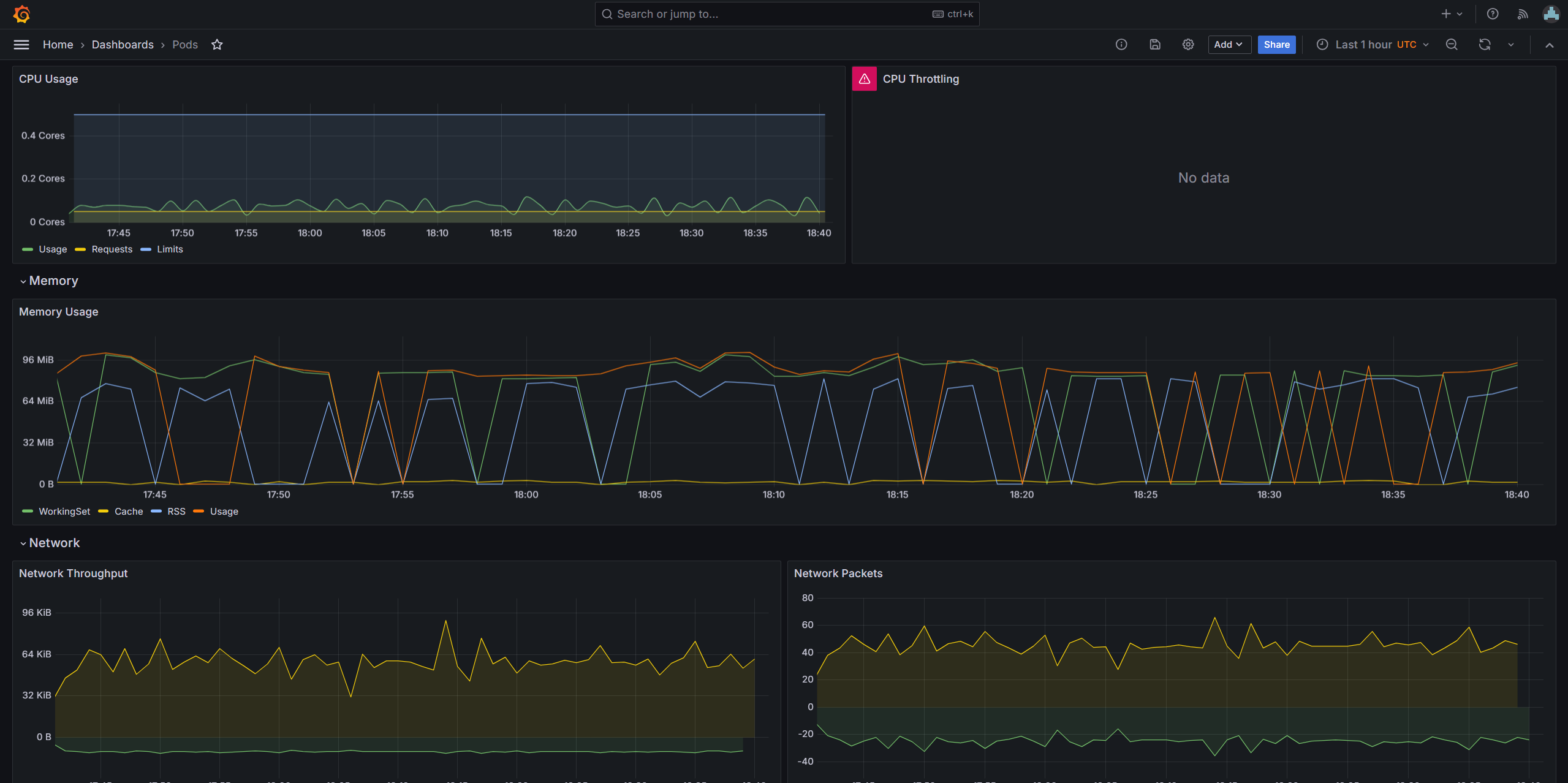Open the Network Packets panel title menu
1568x783 pixels.
pyautogui.click(x=838, y=573)
